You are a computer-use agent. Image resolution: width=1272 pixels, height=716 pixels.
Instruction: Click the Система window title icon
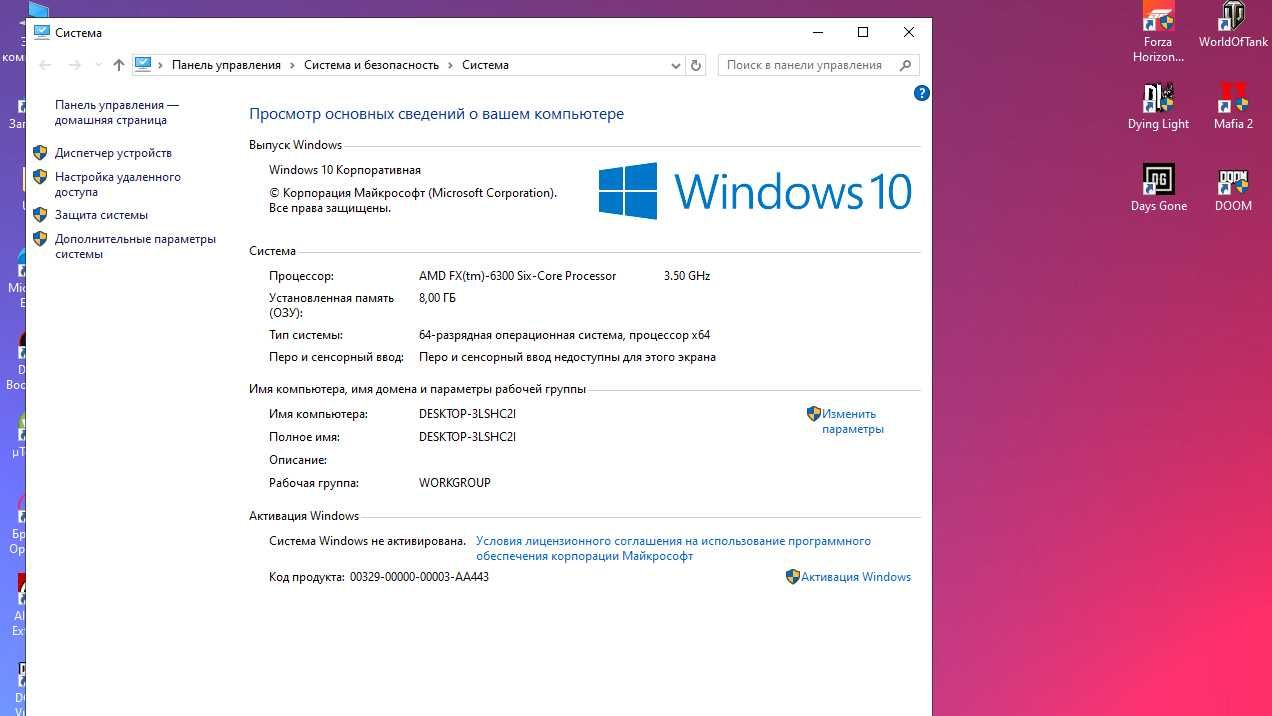tap(42, 32)
